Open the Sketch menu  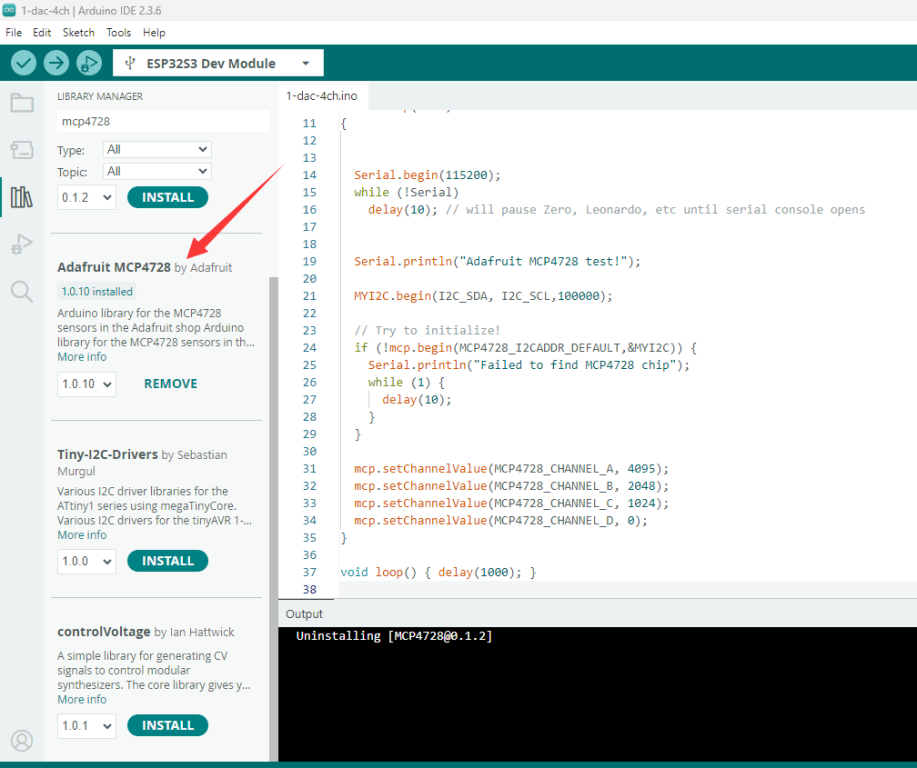(78, 33)
